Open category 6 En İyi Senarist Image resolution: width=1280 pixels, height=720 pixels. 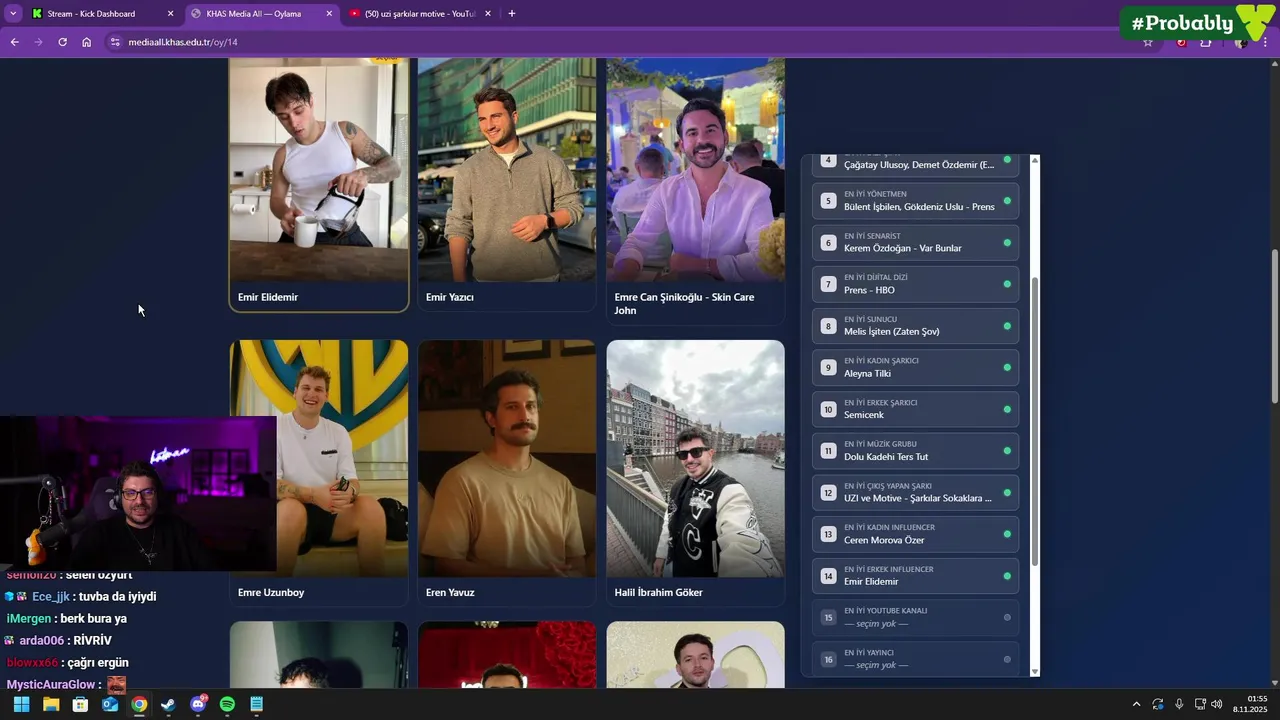tap(915, 242)
